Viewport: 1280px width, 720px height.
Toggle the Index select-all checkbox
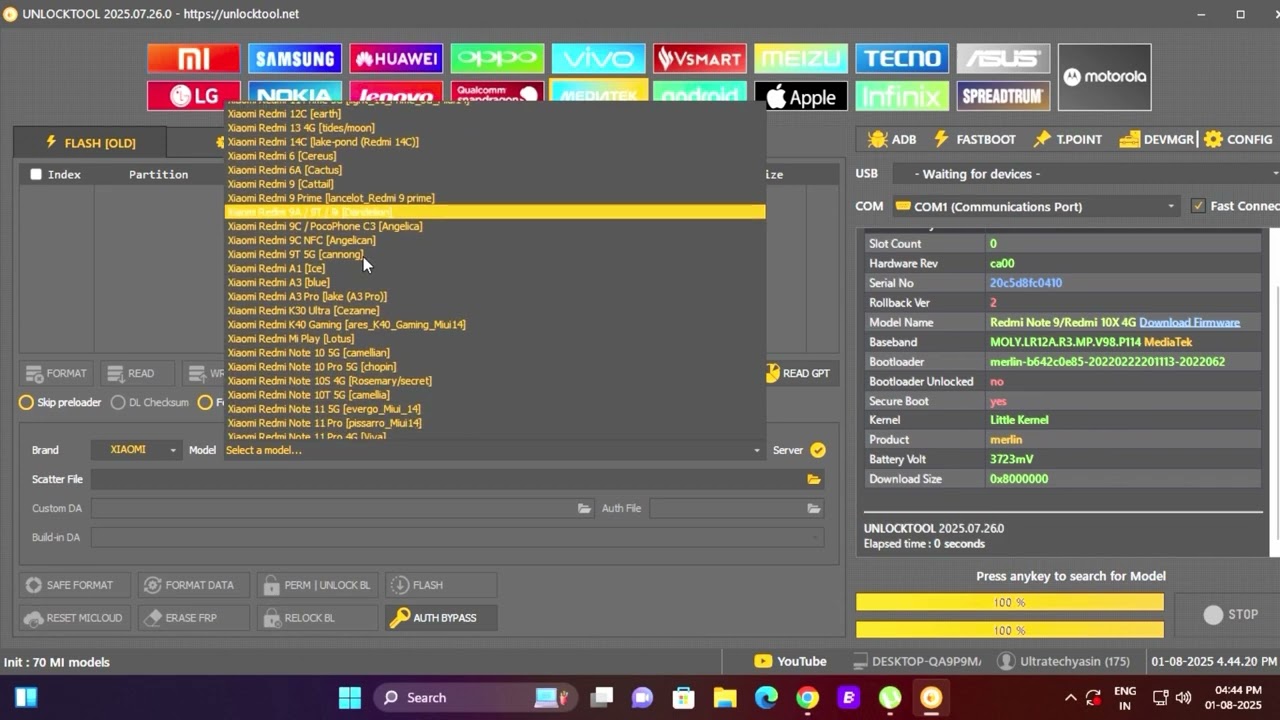(36, 174)
